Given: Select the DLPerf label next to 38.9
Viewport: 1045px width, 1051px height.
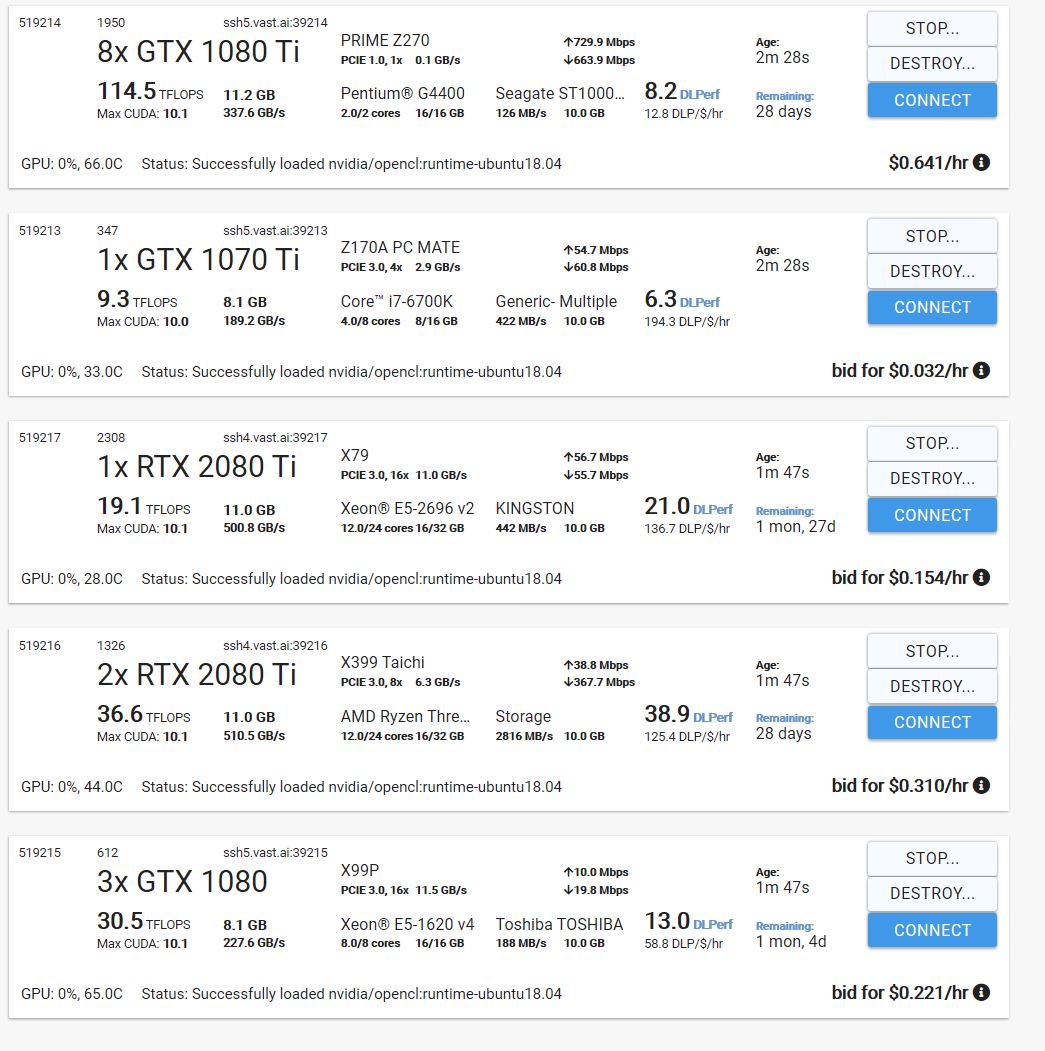Looking at the screenshot, I should (713, 717).
